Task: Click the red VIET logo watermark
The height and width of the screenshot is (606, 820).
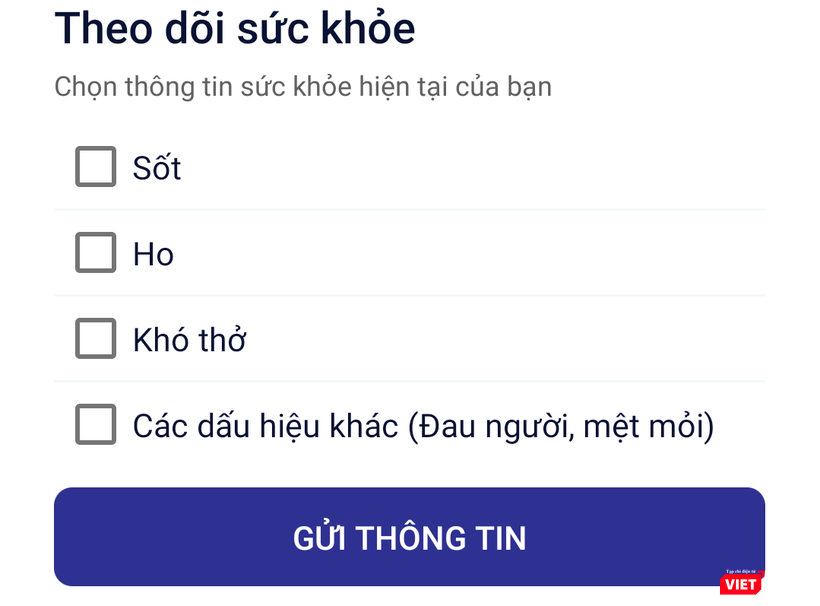Action: pyautogui.click(x=741, y=584)
